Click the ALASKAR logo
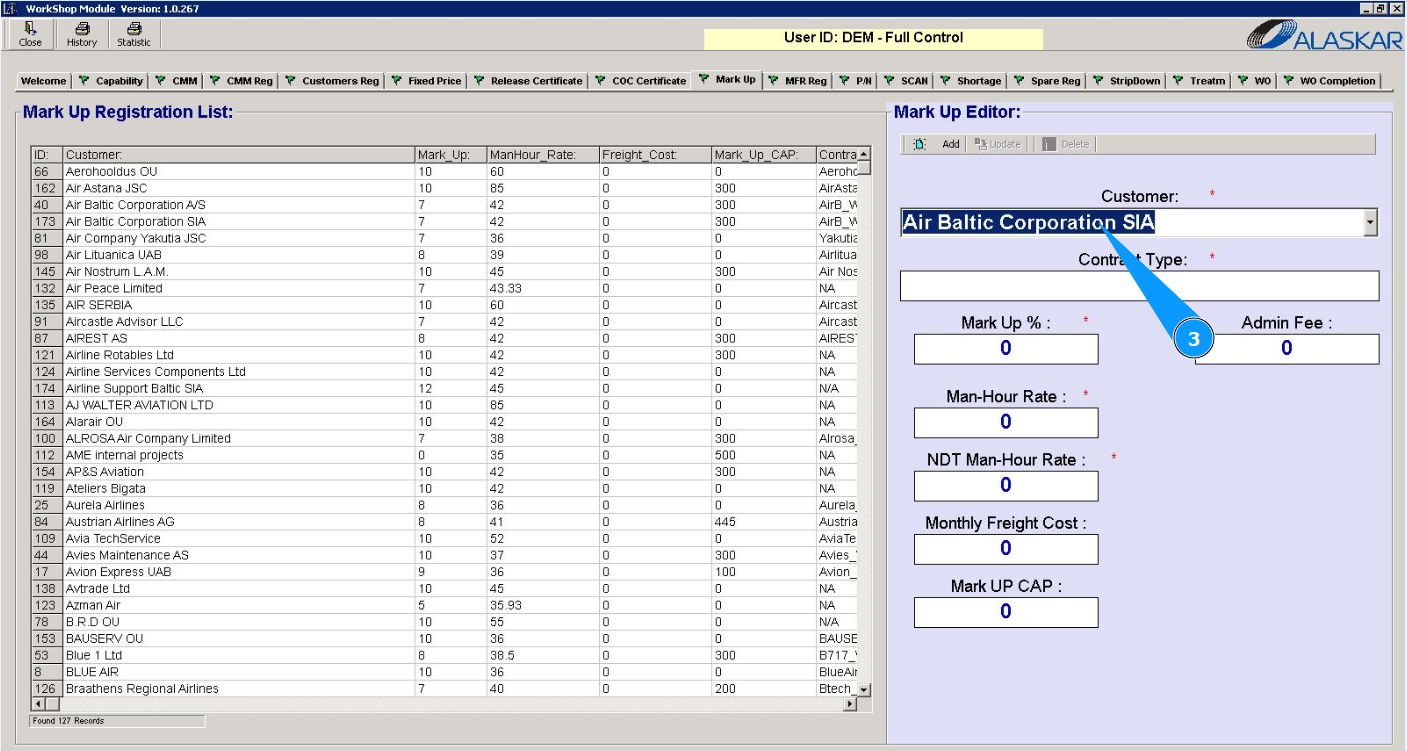Viewport: 1407px width, 751px height. pos(1322,36)
